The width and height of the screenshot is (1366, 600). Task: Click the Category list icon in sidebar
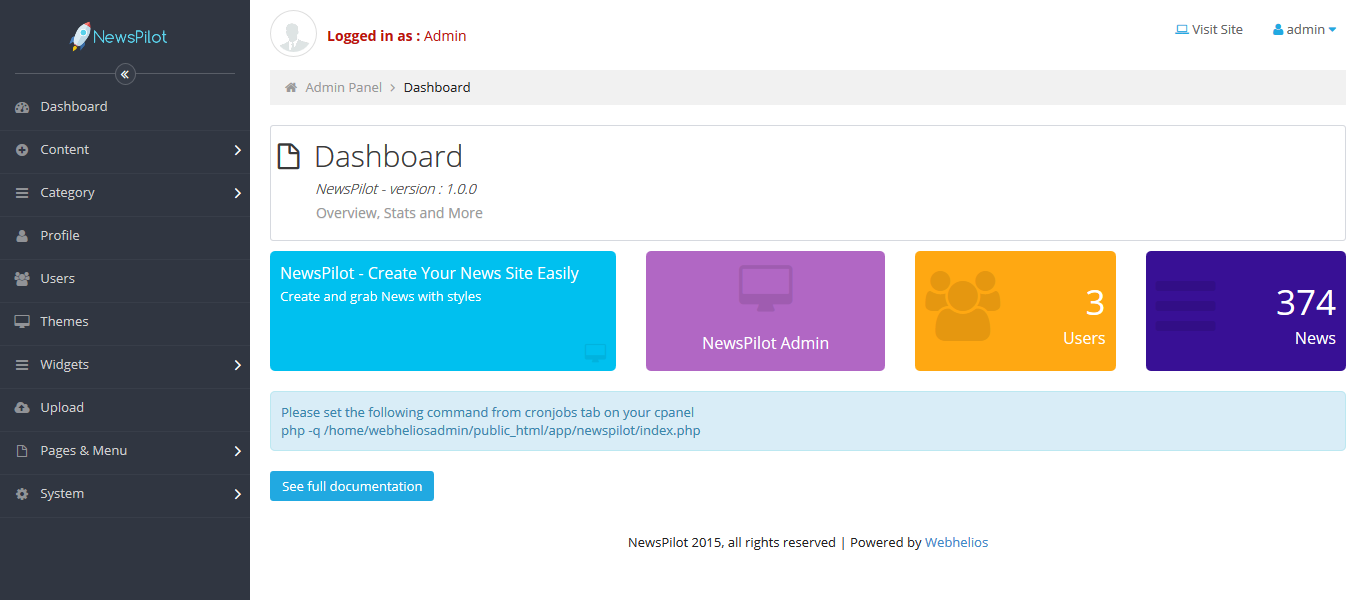click(22, 193)
